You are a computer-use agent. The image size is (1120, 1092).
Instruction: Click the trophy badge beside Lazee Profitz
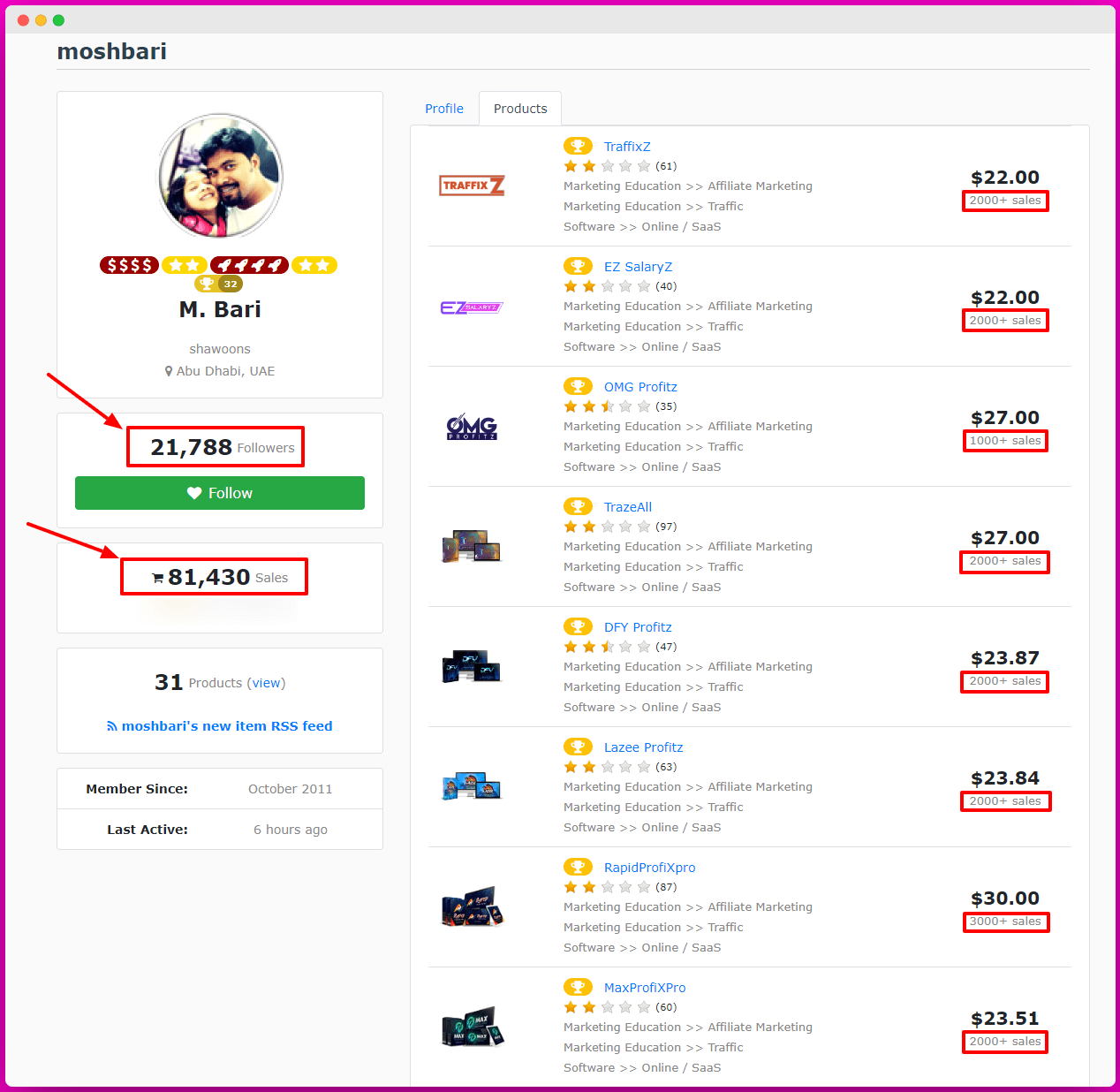tap(578, 747)
